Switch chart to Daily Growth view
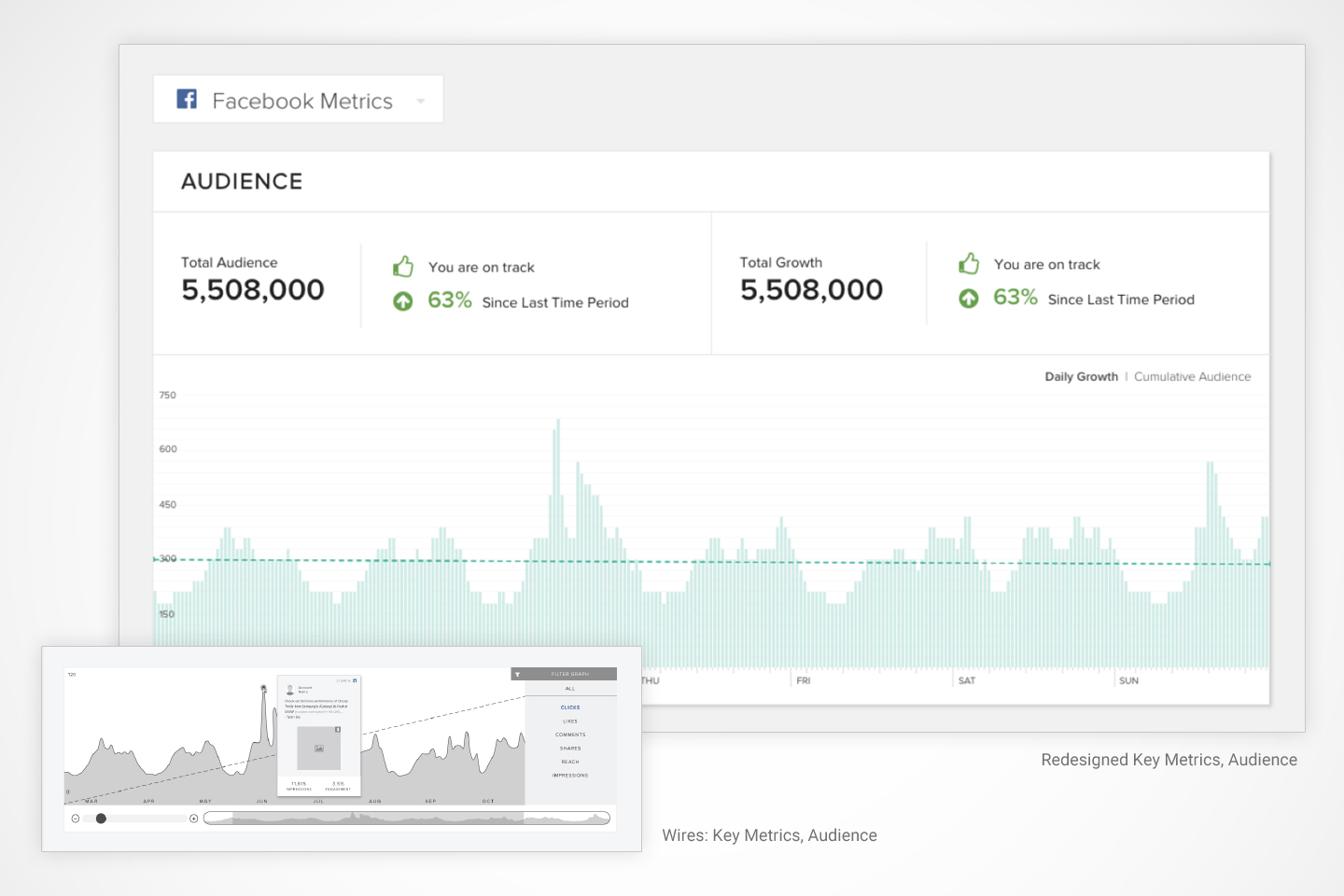This screenshot has height=896, width=1344. [1081, 376]
